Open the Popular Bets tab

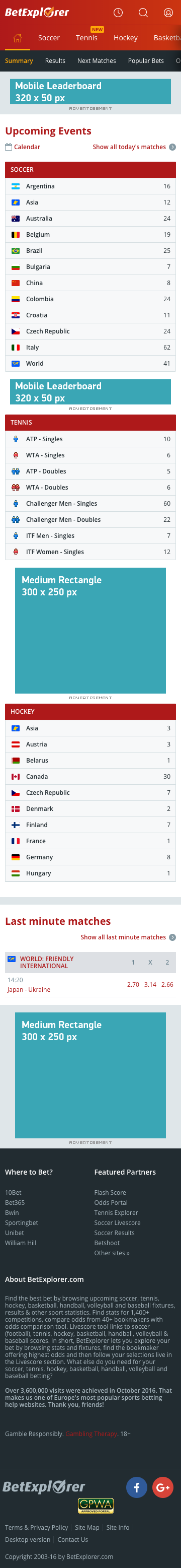click(146, 61)
